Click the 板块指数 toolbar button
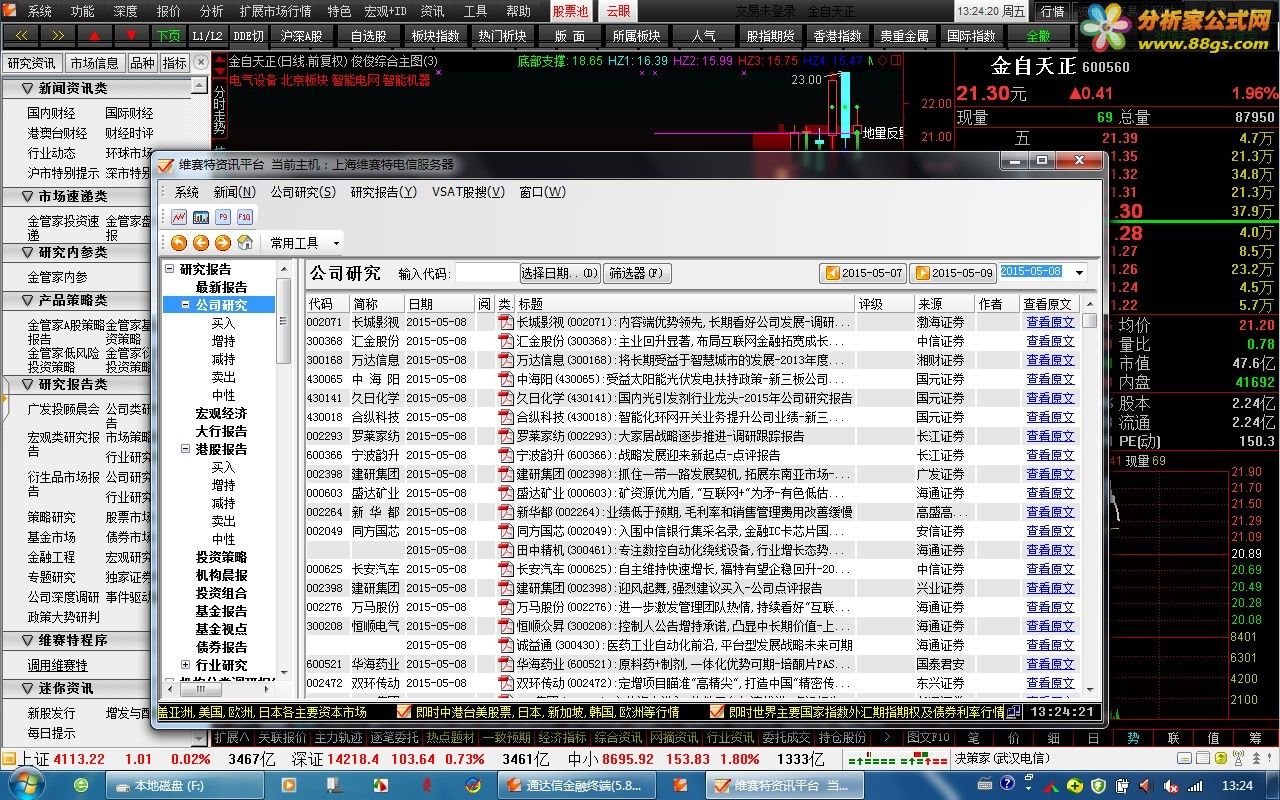 tap(435, 35)
